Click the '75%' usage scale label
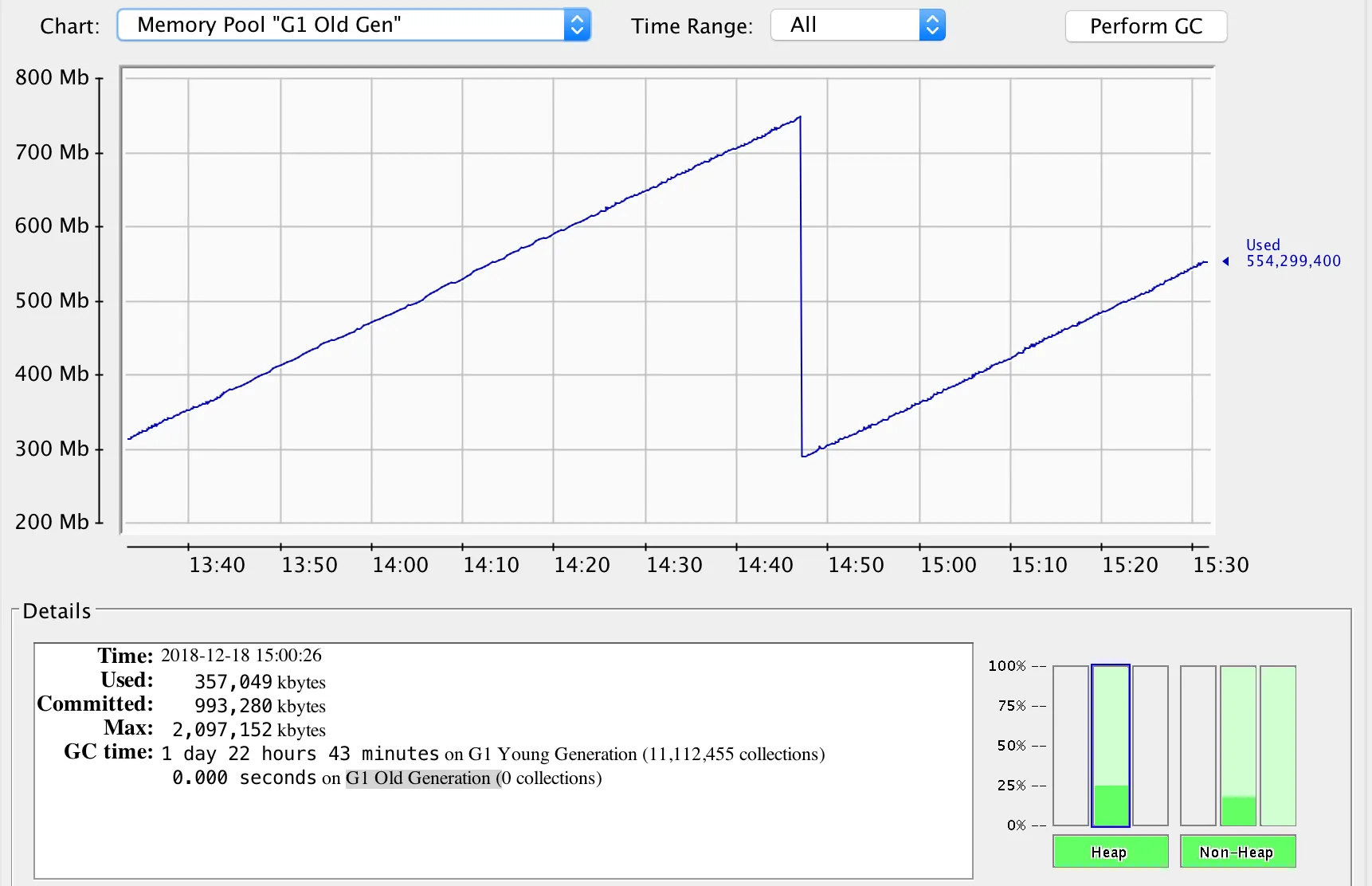 point(1012,706)
